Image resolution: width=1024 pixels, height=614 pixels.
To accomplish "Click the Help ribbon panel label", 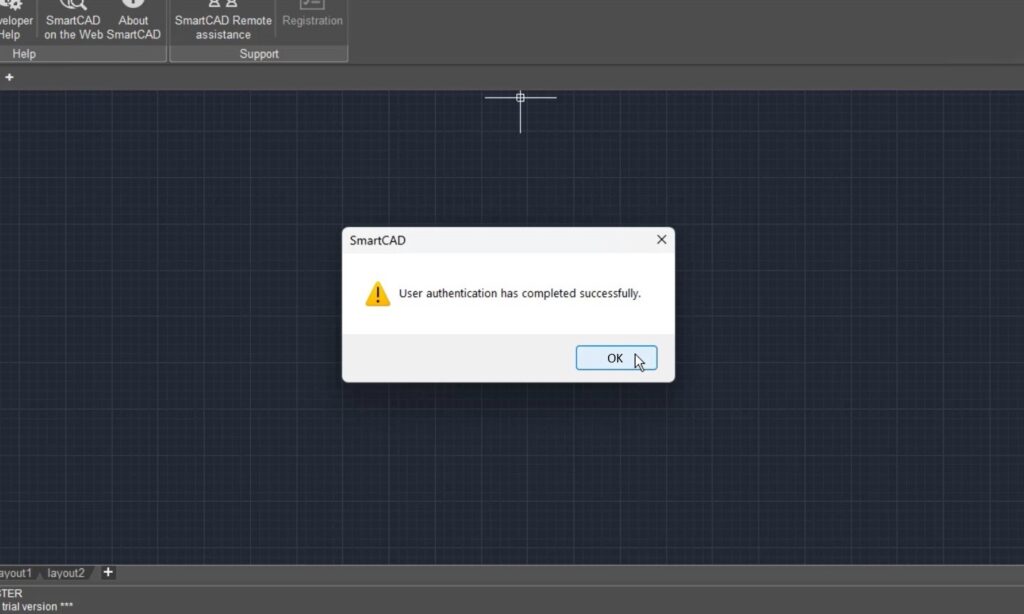I will click(24, 54).
